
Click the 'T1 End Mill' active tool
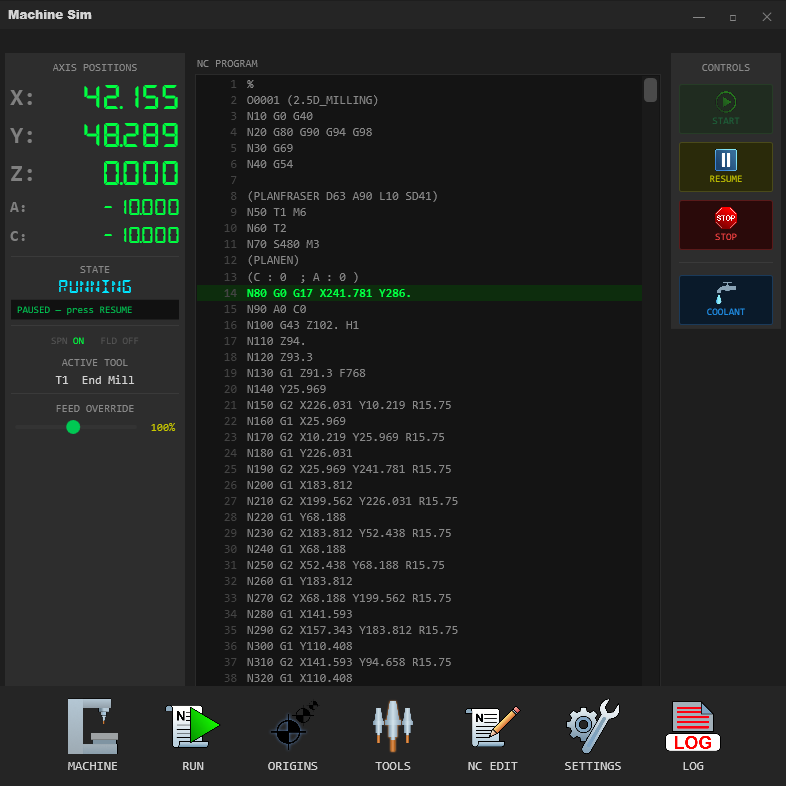click(95, 380)
